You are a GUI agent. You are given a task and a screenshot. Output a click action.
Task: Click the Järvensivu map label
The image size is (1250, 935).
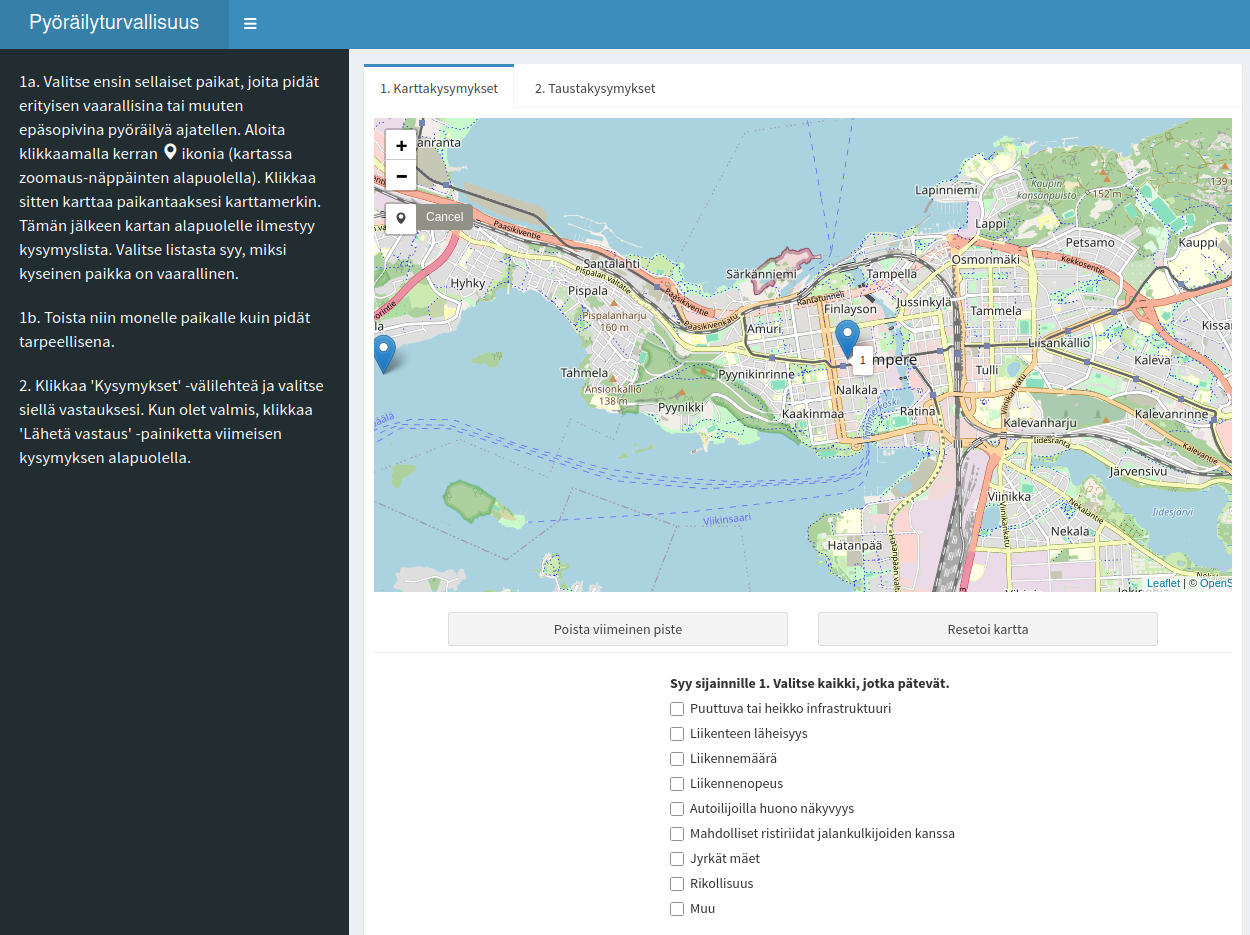1138,471
